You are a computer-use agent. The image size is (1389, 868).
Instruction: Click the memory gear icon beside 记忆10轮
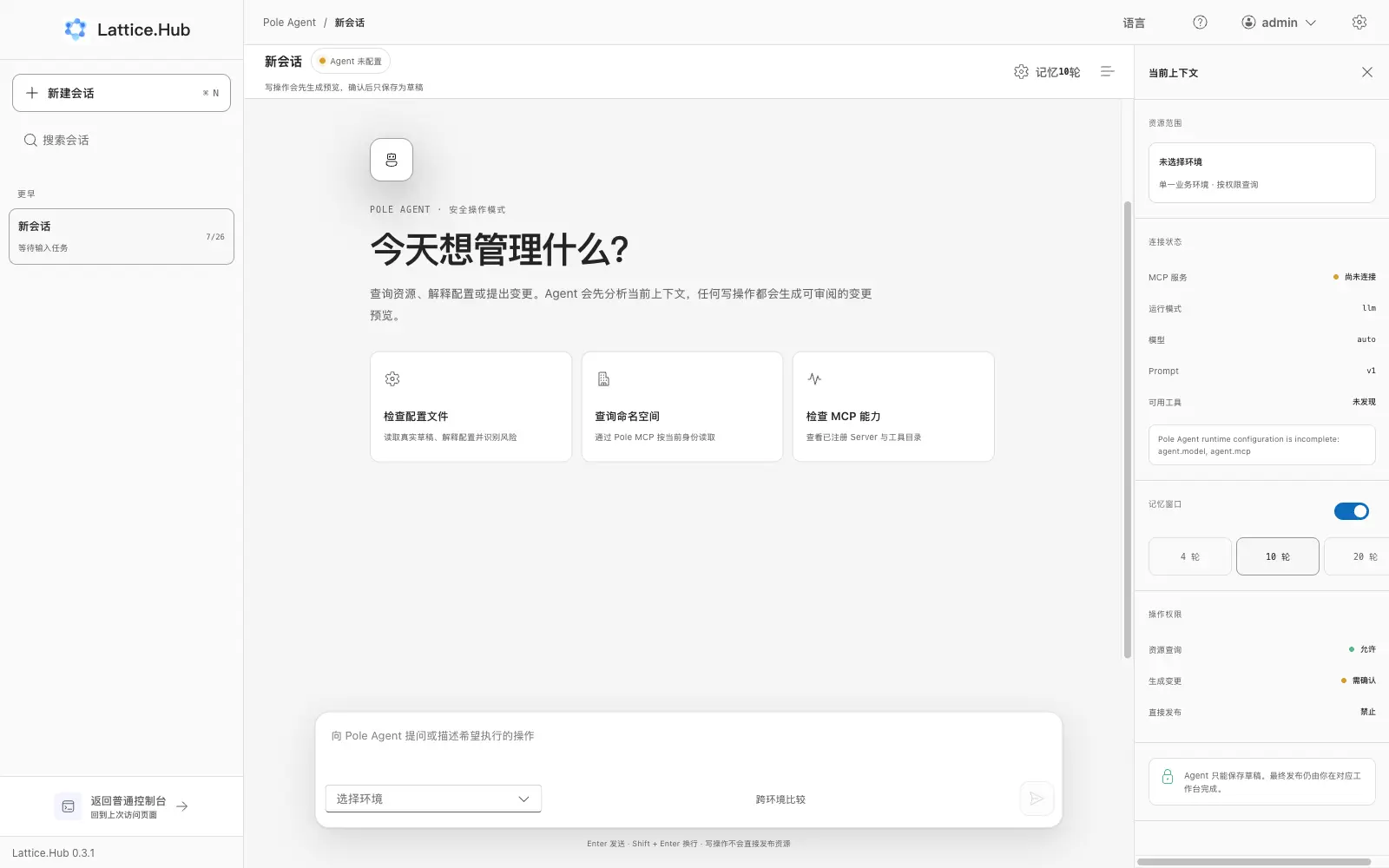click(1021, 71)
